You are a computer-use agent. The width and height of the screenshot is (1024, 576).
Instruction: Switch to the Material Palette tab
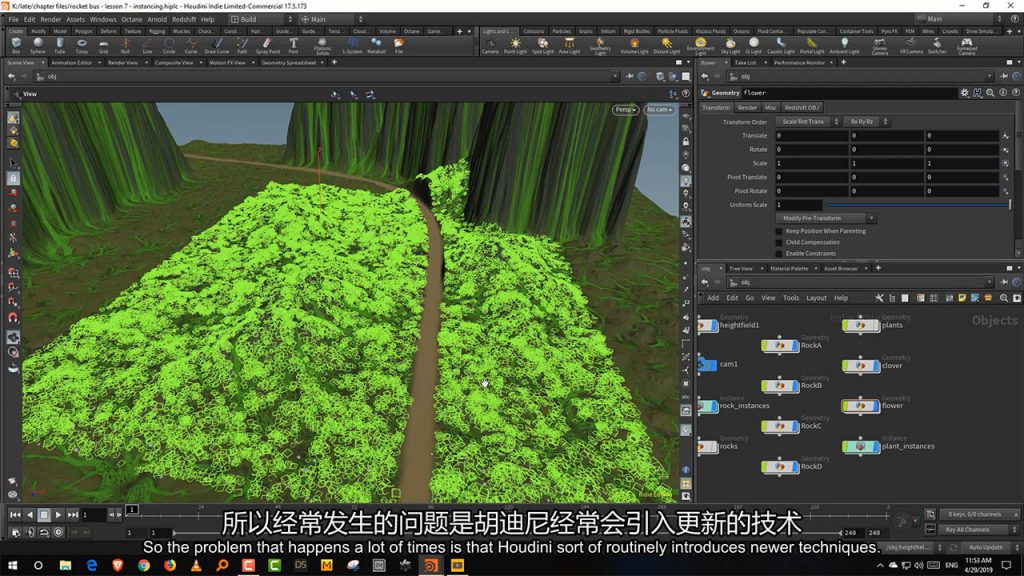pos(789,268)
